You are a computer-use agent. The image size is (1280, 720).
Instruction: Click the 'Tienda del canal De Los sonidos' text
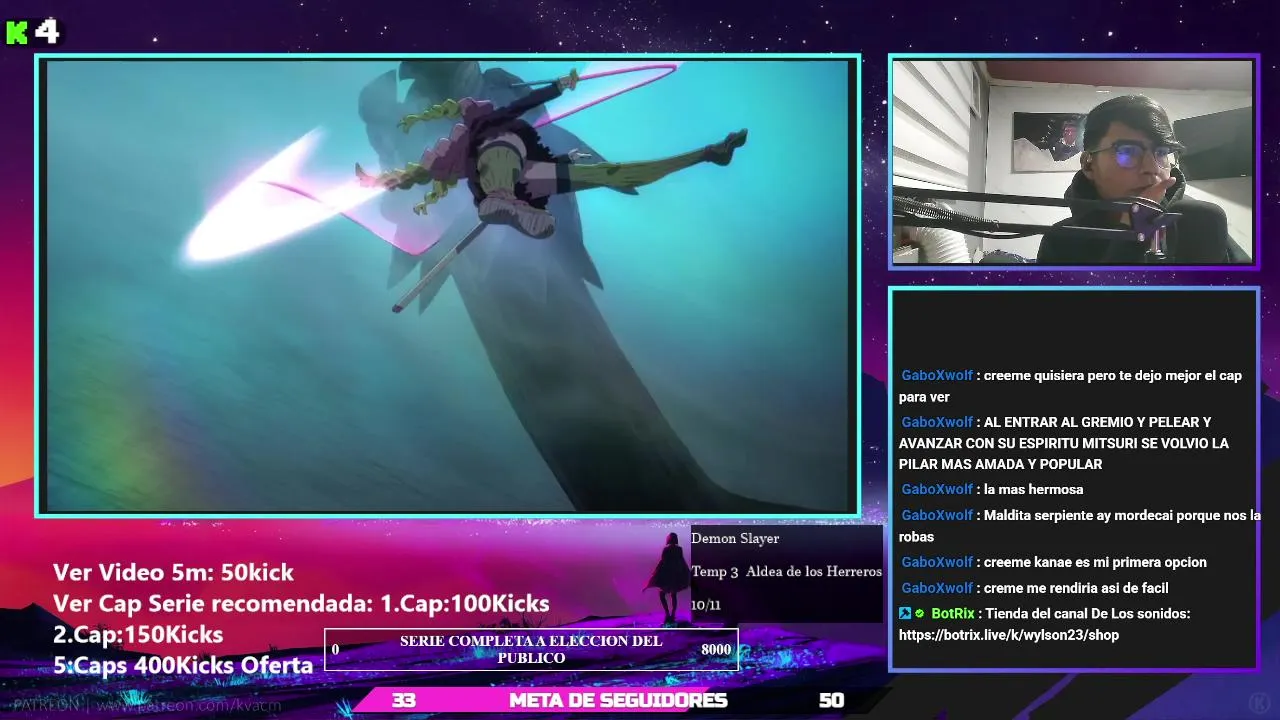click(x=1087, y=614)
